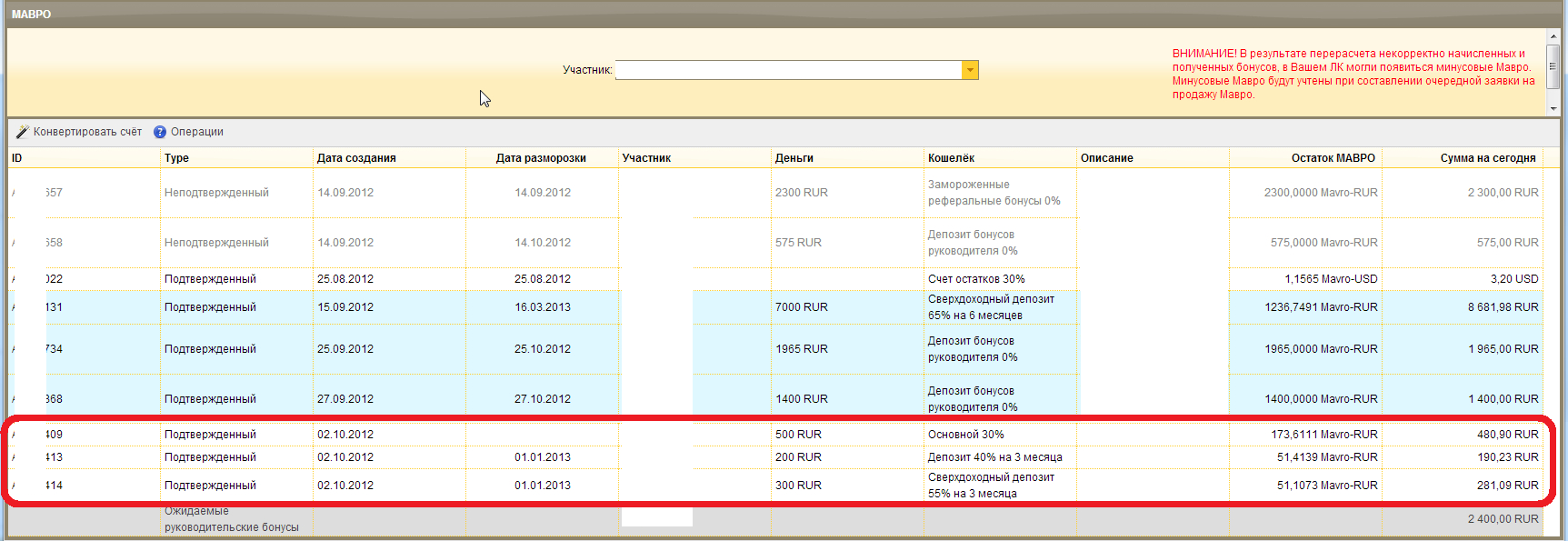Click the Участник column header
1568x541 pixels.
(x=694, y=158)
